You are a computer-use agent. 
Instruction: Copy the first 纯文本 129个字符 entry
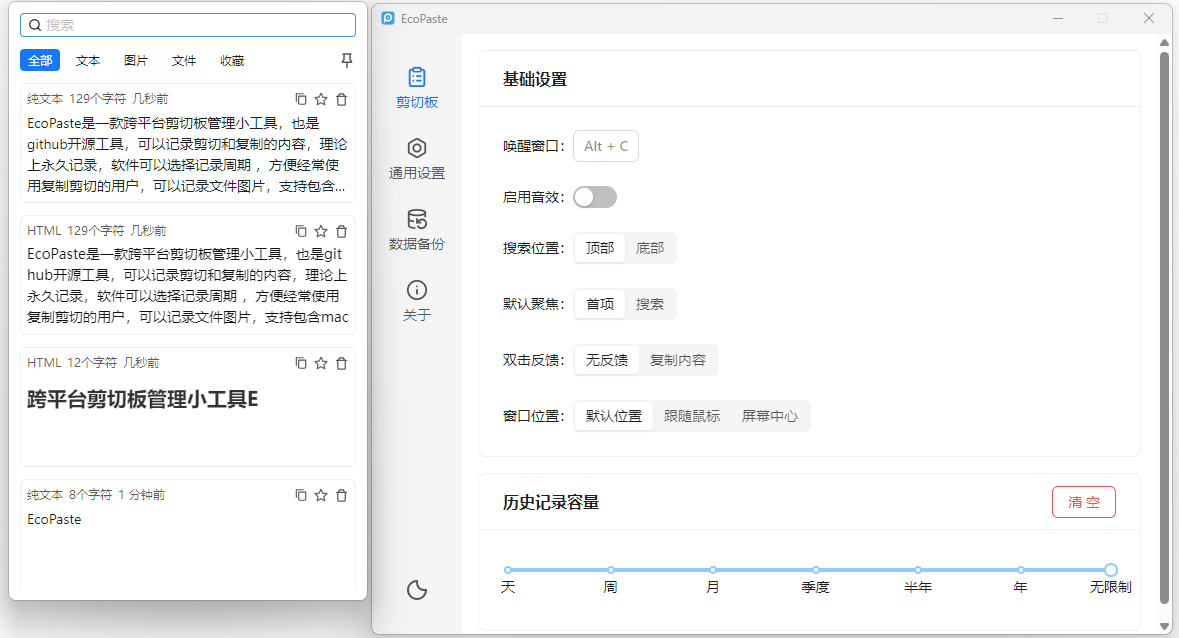(x=301, y=99)
